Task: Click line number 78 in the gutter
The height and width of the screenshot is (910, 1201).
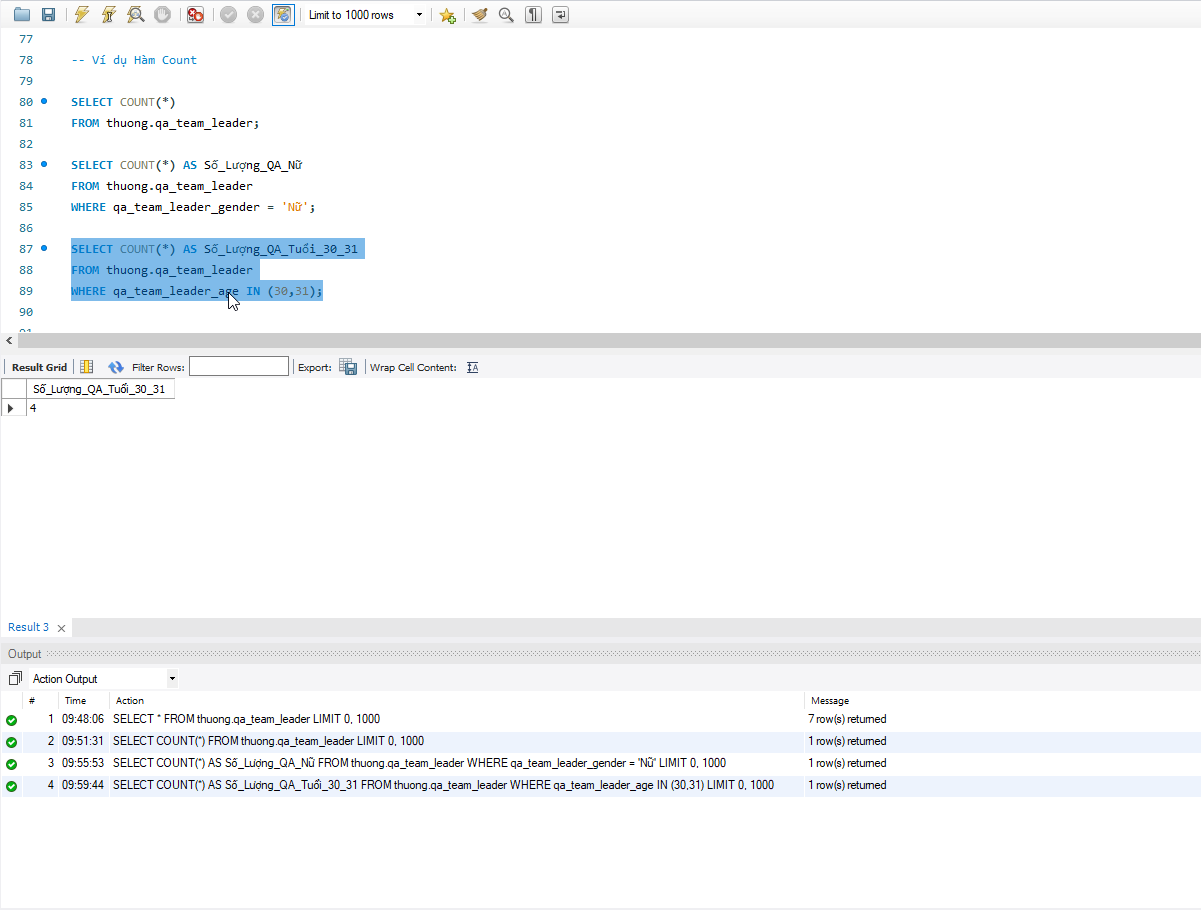Action: pos(26,60)
